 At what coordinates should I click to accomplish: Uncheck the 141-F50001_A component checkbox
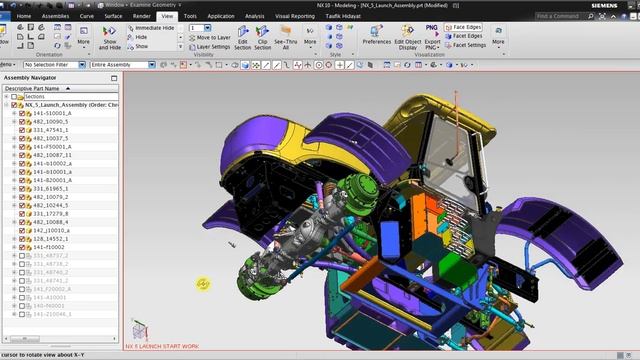coord(22,147)
